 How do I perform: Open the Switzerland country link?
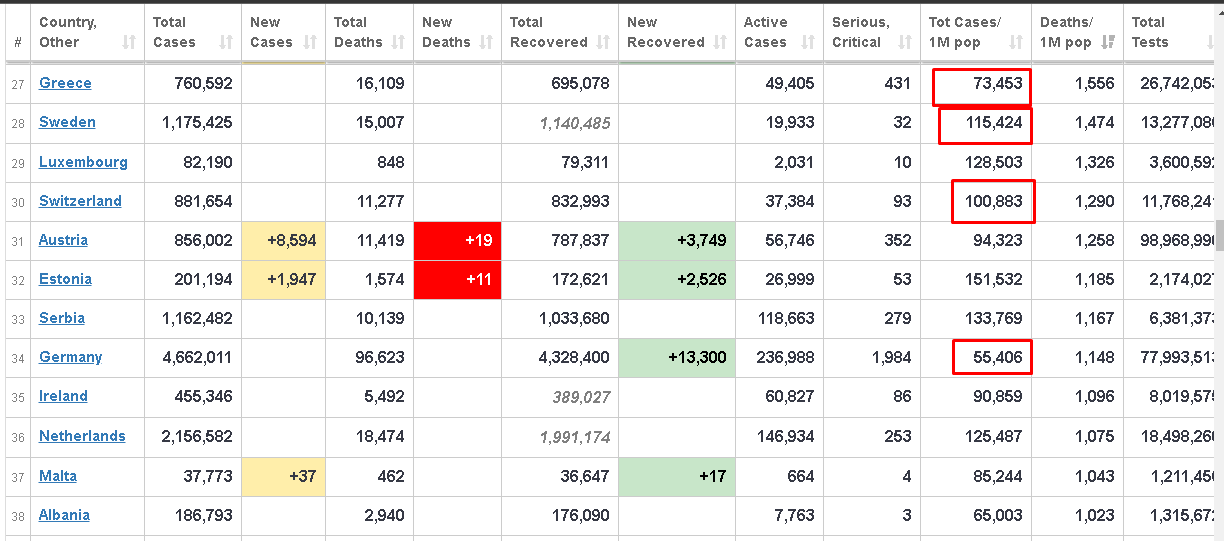[80, 201]
